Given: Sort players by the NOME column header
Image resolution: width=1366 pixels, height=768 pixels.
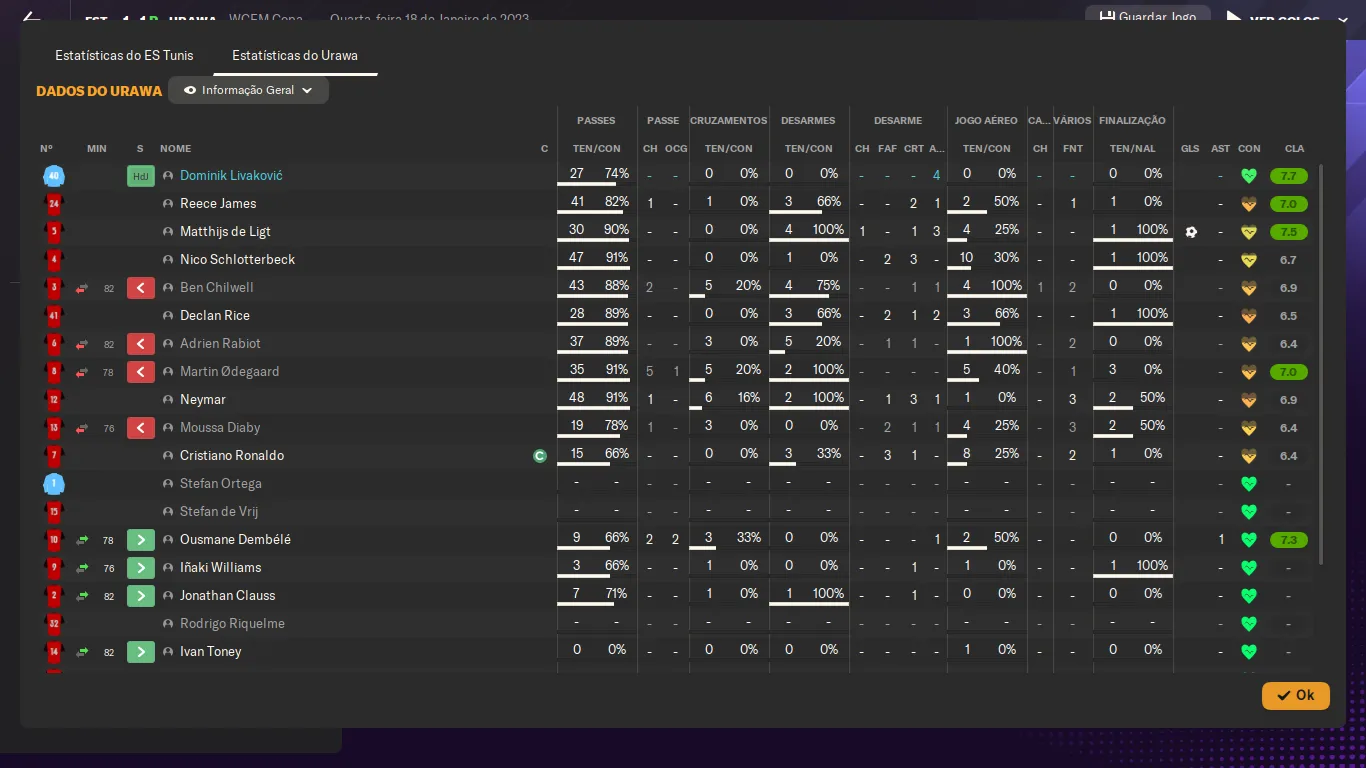Looking at the screenshot, I should (x=175, y=149).
